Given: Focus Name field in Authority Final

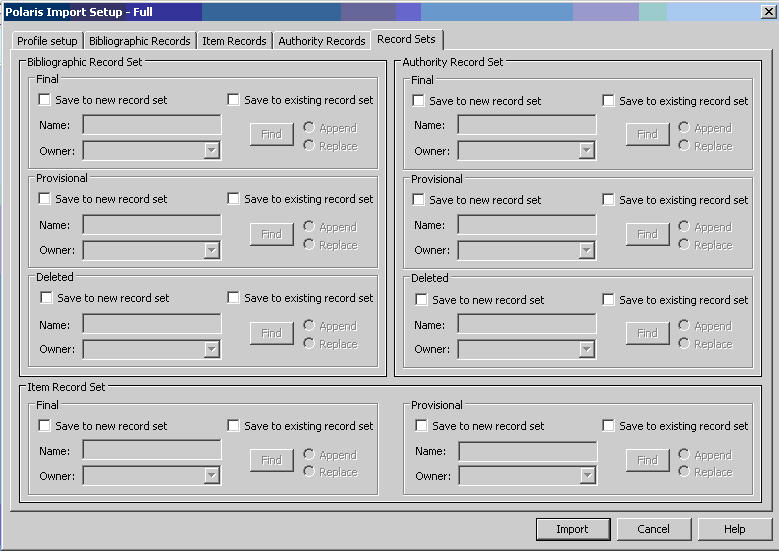Looking at the screenshot, I should pyautogui.click(x=527, y=125).
